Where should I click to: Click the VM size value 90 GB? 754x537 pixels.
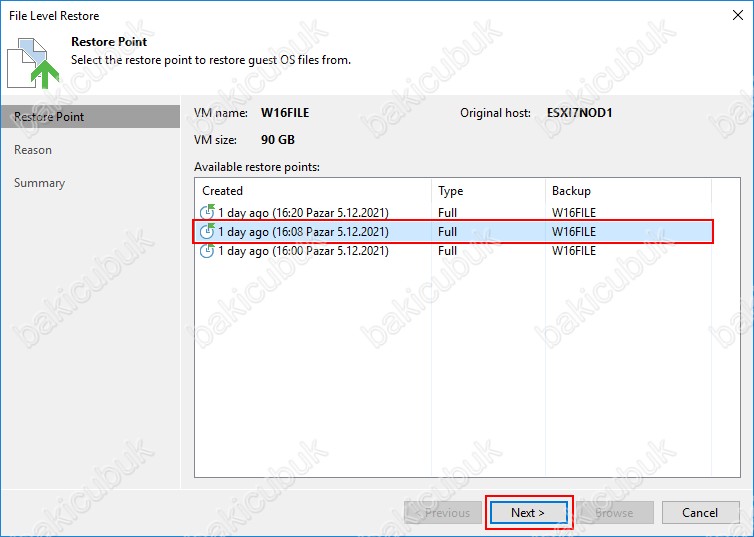tap(277, 140)
